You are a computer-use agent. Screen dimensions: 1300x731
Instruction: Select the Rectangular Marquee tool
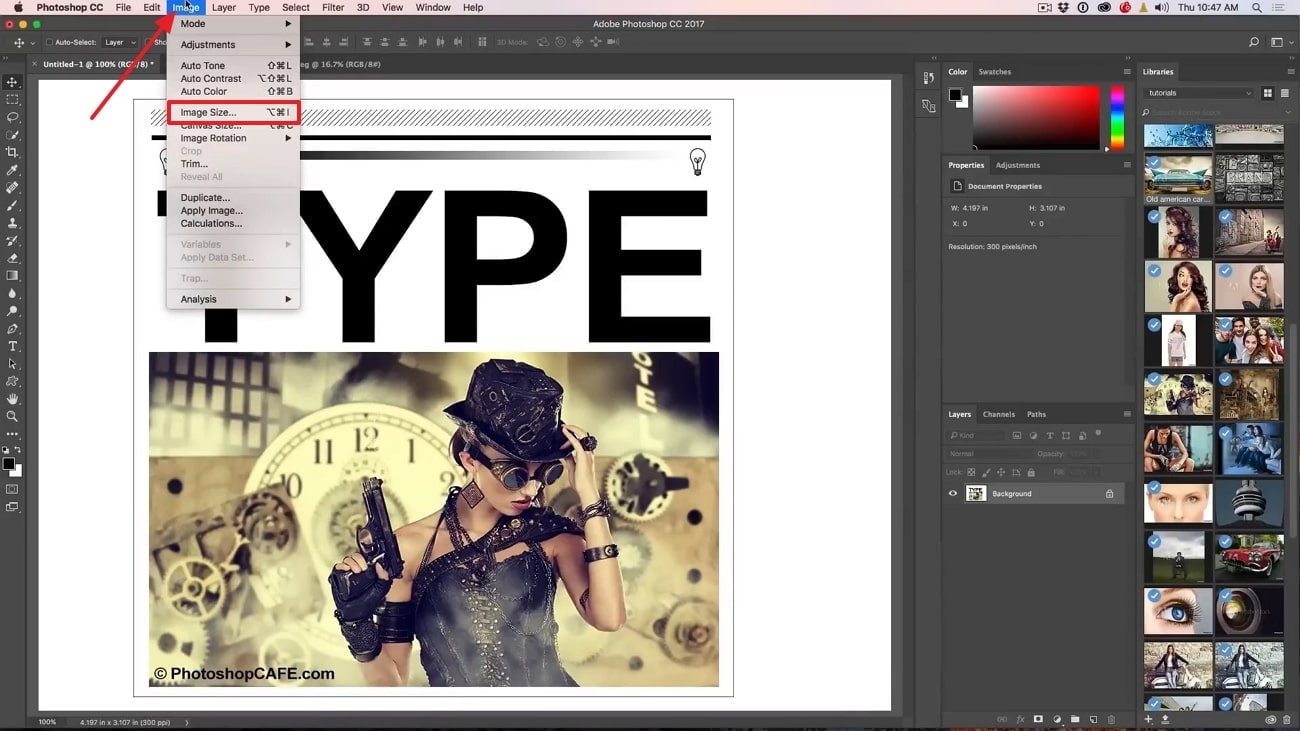tap(13, 100)
